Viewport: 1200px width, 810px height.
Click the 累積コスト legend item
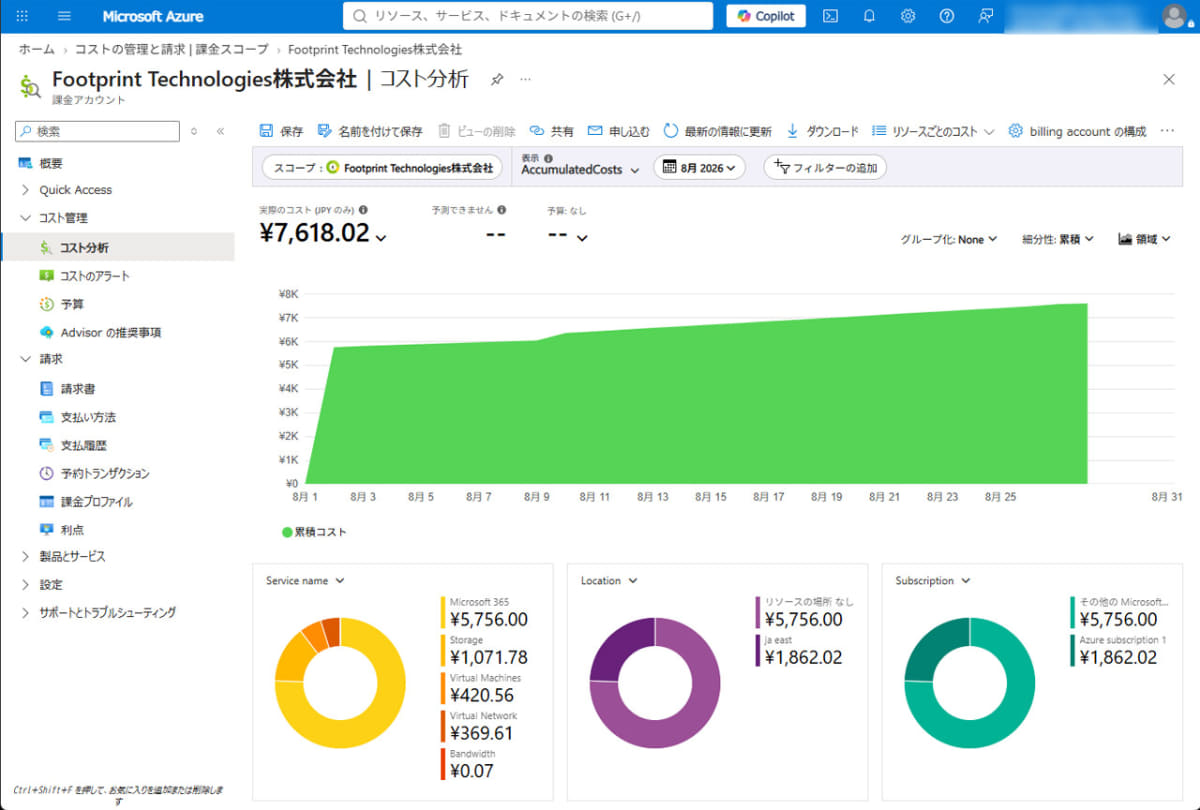click(314, 532)
